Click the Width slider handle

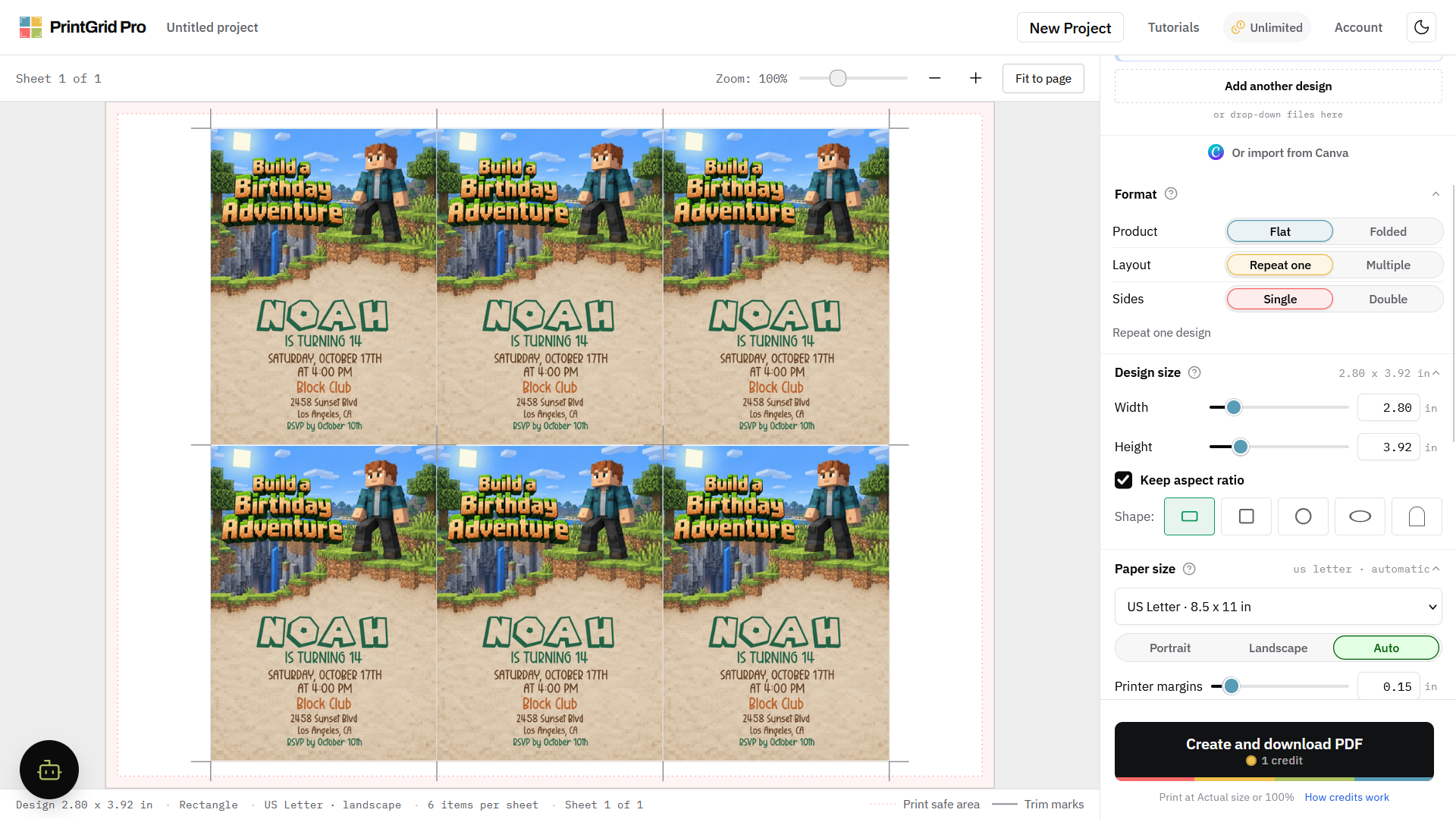[1234, 407]
